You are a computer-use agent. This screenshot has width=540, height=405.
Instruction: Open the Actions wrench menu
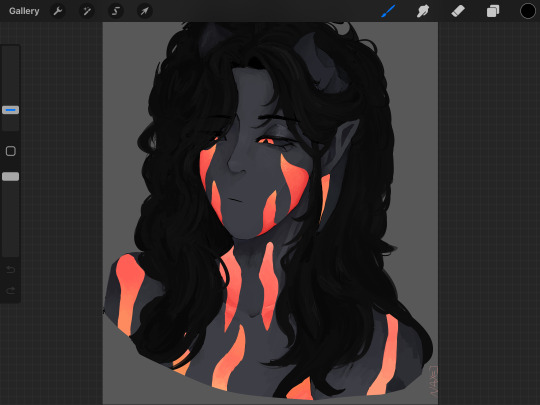(58, 11)
